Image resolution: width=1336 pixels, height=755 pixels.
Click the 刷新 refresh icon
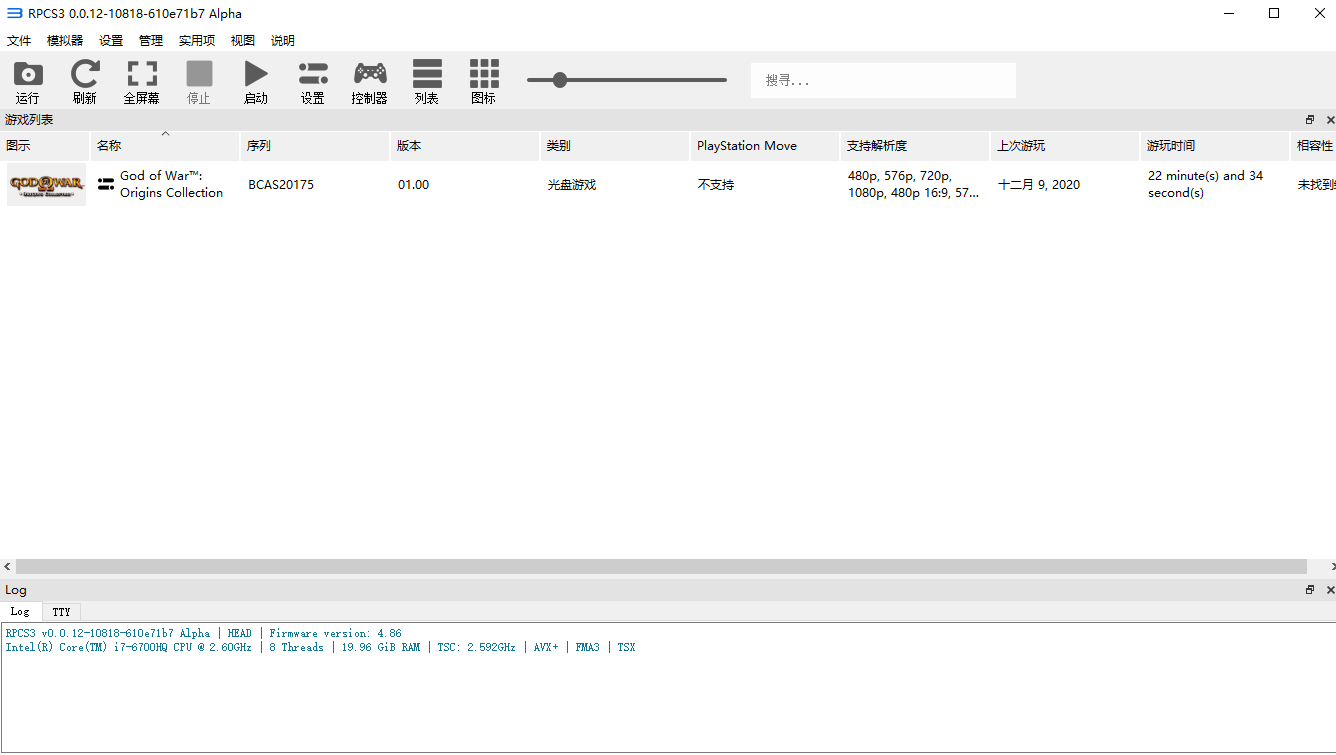click(x=85, y=74)
